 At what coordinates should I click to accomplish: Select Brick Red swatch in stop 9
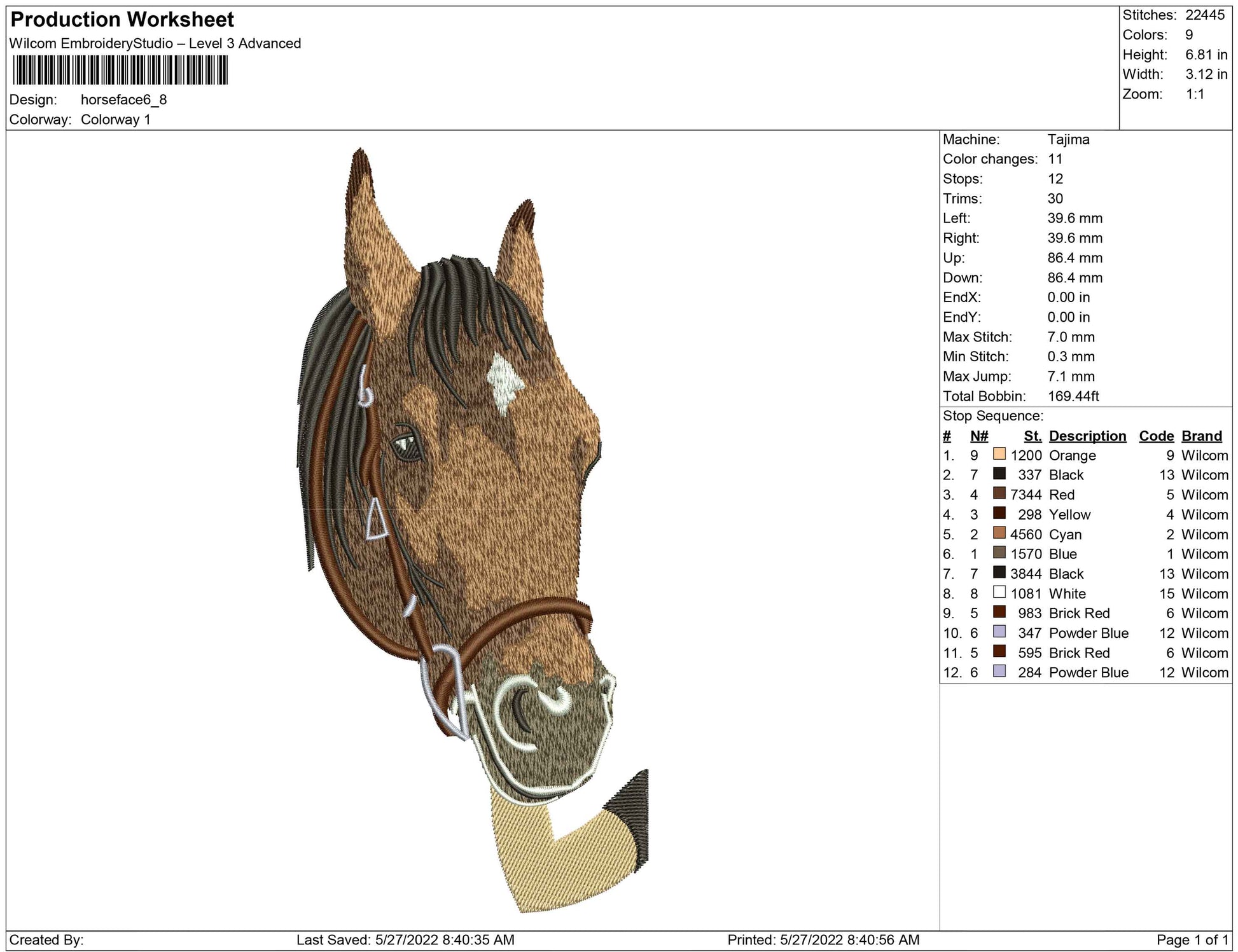(x=999, y=612)
